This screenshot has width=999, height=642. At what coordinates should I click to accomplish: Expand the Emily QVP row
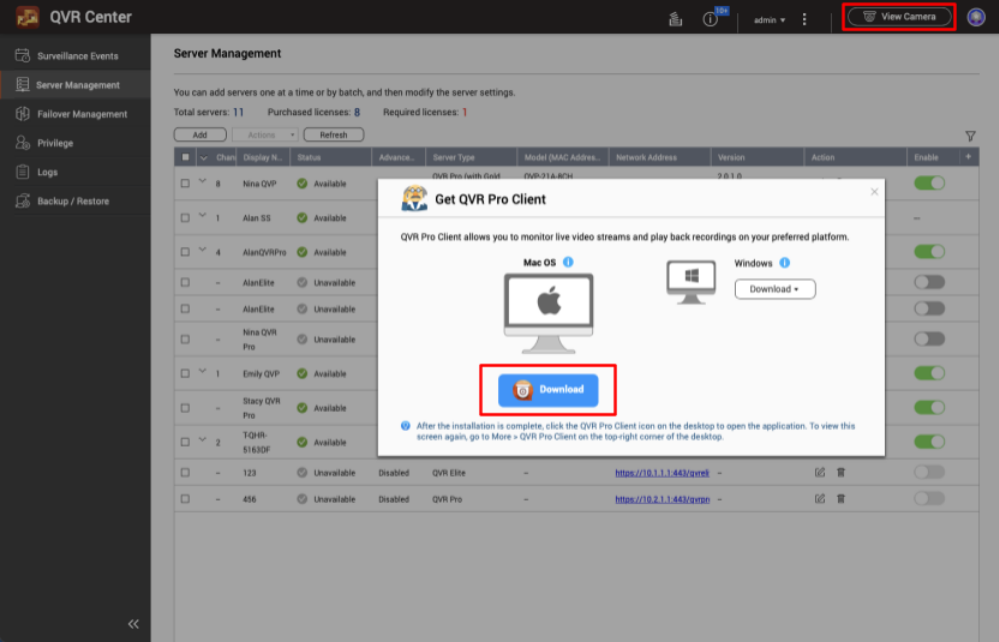tap(202, 371)
